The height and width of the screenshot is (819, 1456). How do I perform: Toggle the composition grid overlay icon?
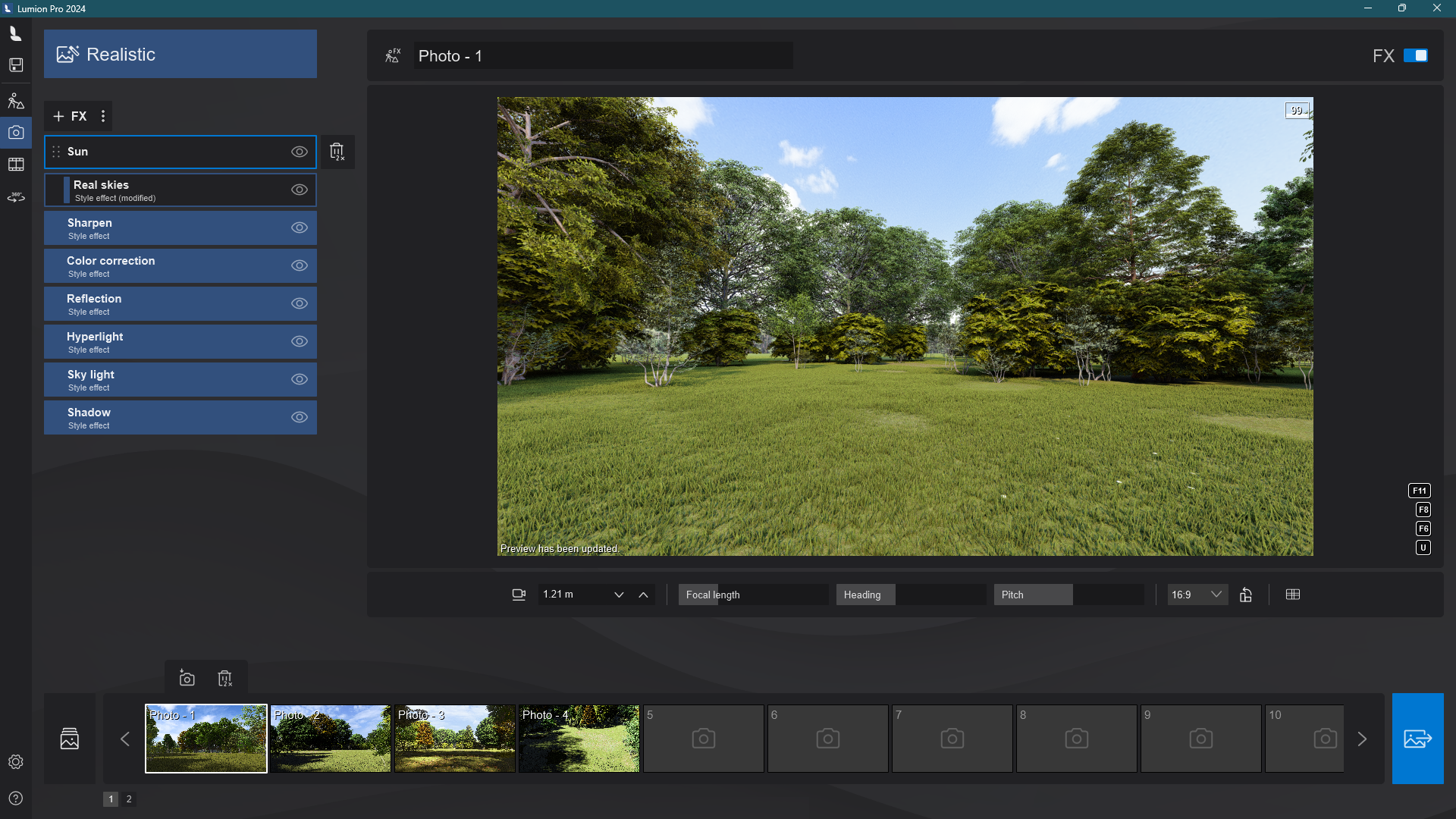click(x=1293, y=595)
